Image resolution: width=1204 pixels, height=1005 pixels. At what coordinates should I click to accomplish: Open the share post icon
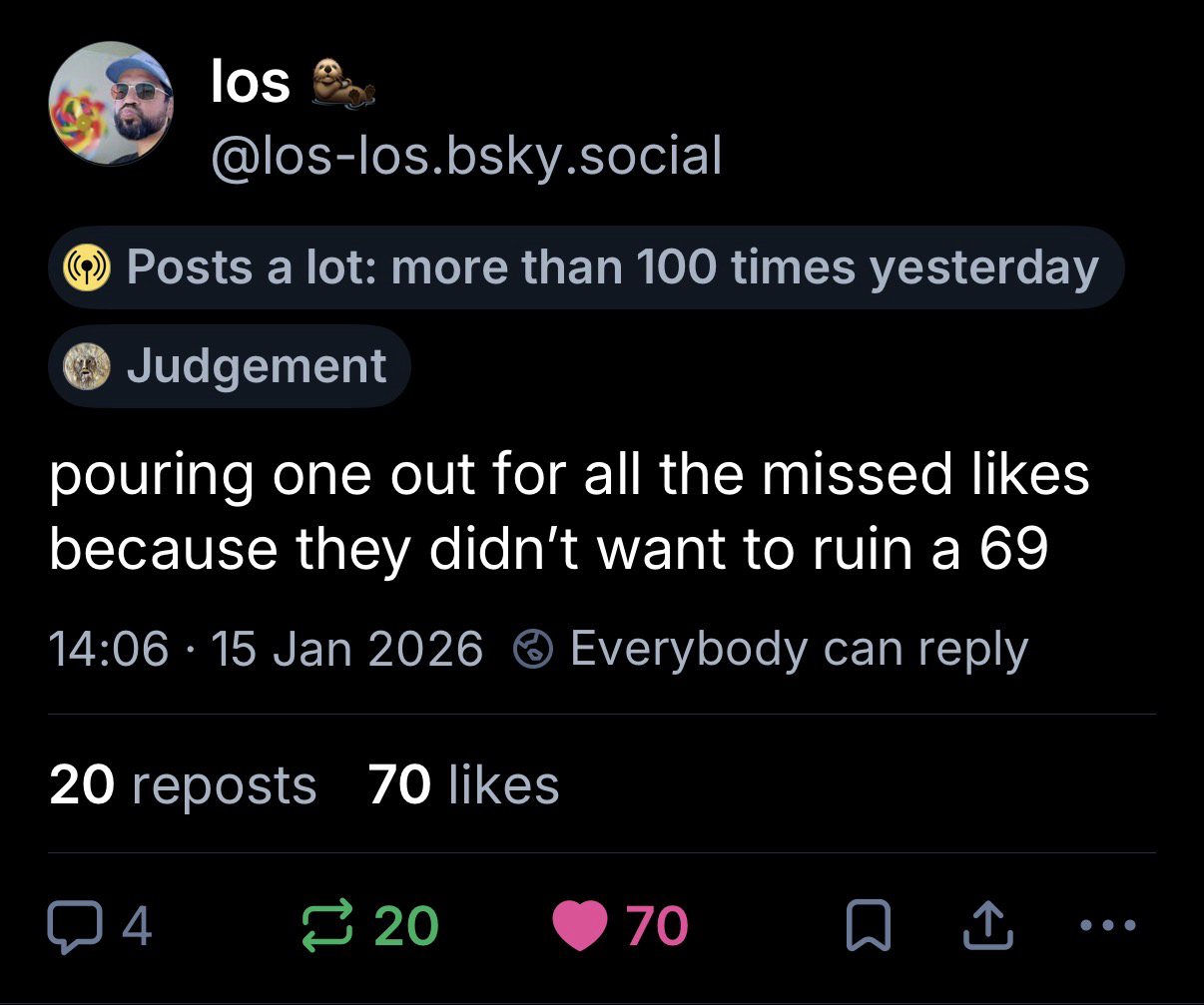(x=986, y=925)
